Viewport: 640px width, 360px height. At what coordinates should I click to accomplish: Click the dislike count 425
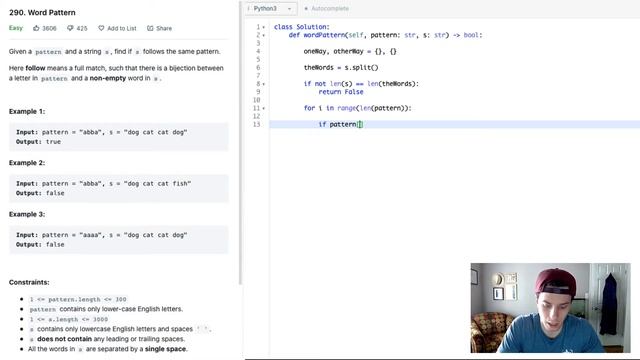click(x=82, y=28)
